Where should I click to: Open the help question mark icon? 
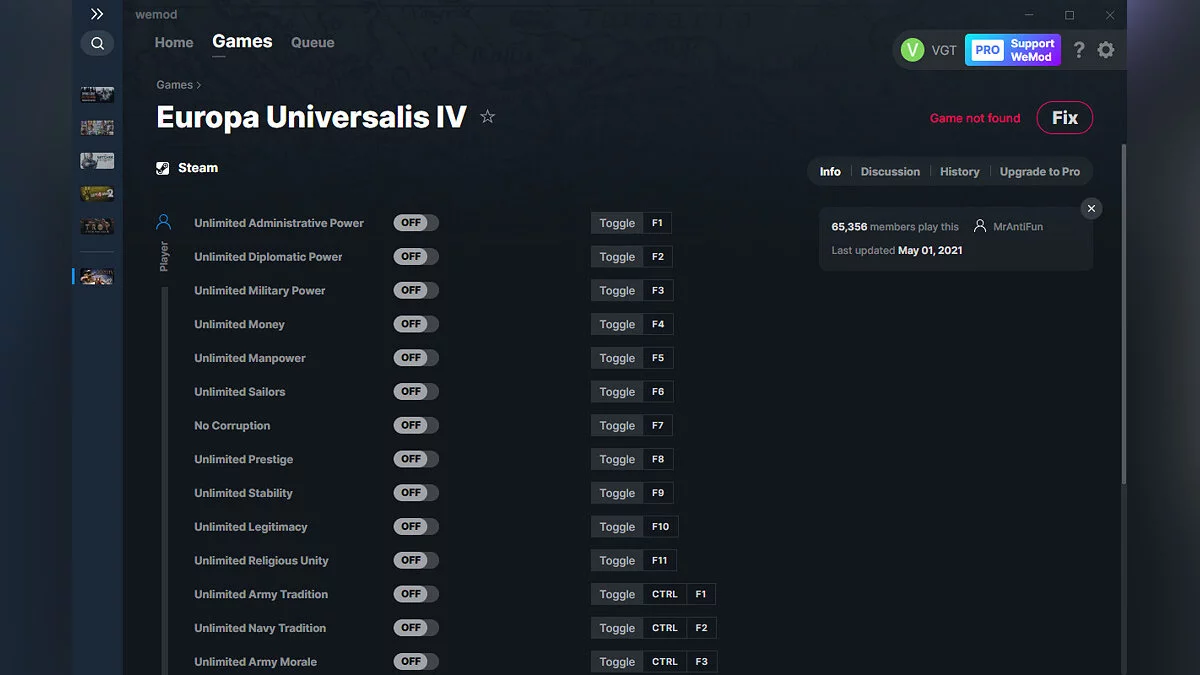click(1078, 49)
